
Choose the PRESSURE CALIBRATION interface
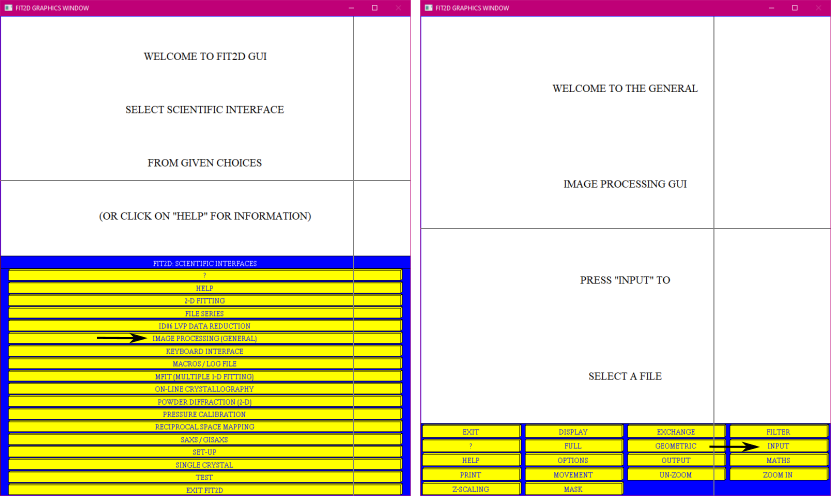pyautogui.click(x=205, y=414)
